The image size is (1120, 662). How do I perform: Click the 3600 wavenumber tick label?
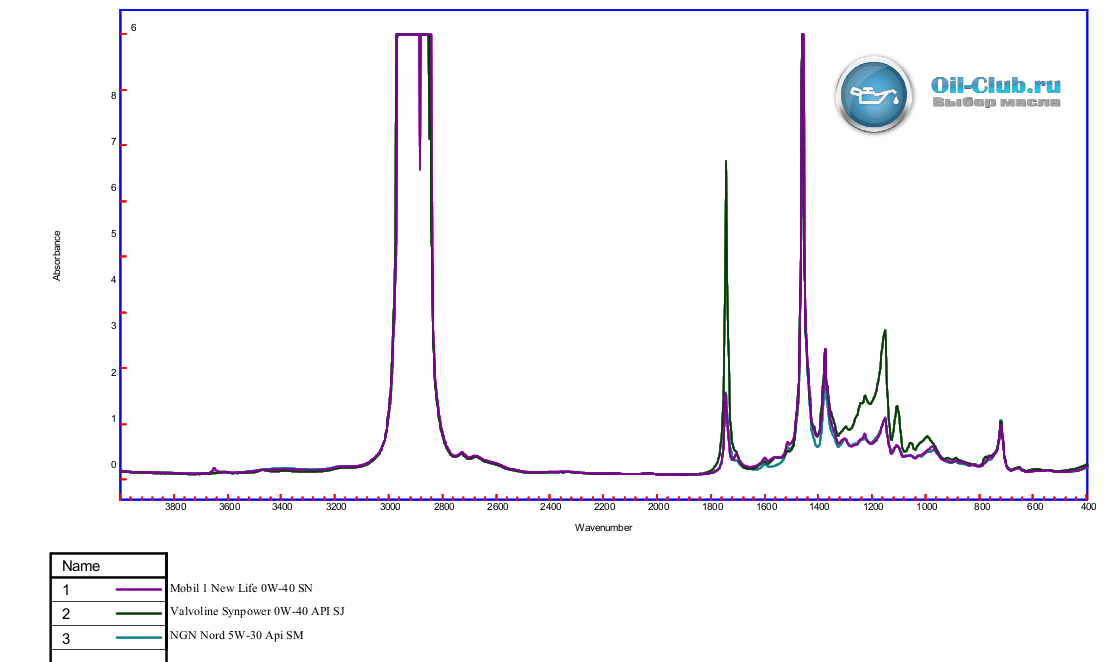pyautogui.click(x=229, y=507)
